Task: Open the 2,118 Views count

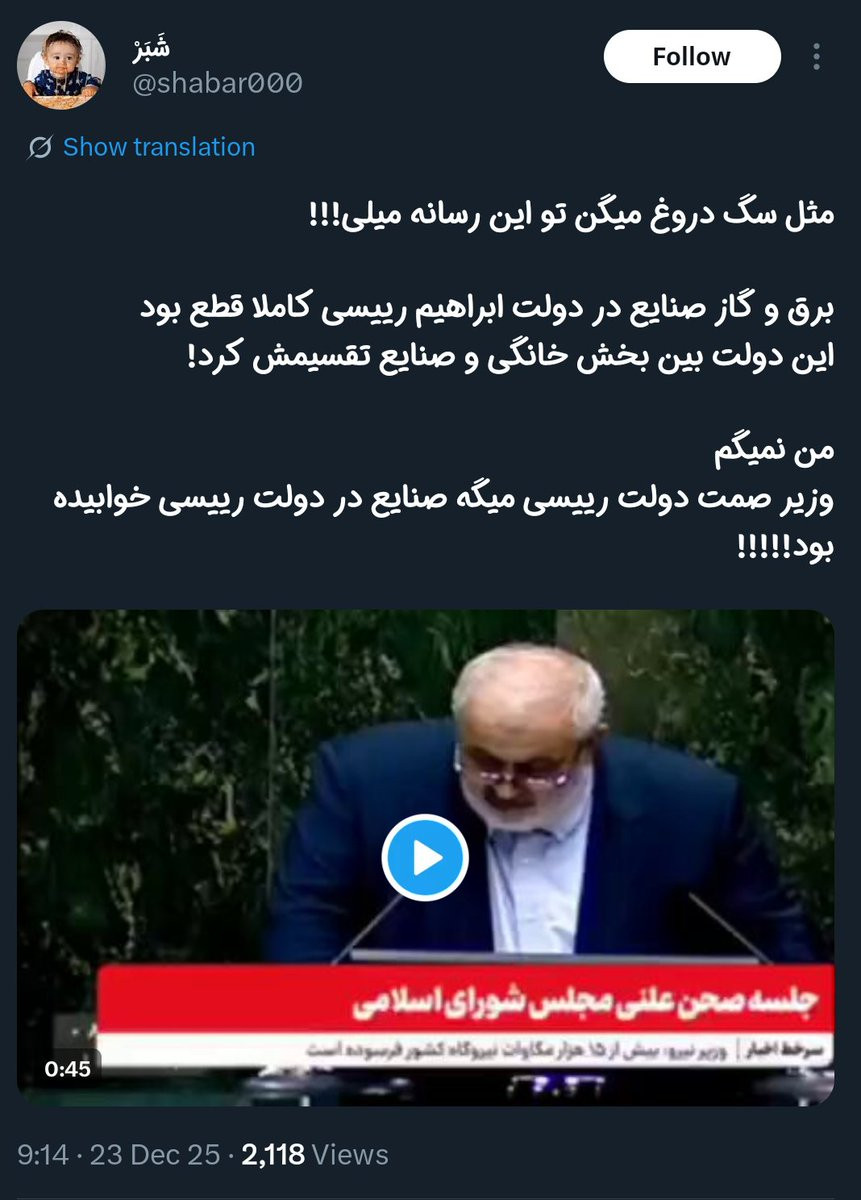Action: 315,1155
